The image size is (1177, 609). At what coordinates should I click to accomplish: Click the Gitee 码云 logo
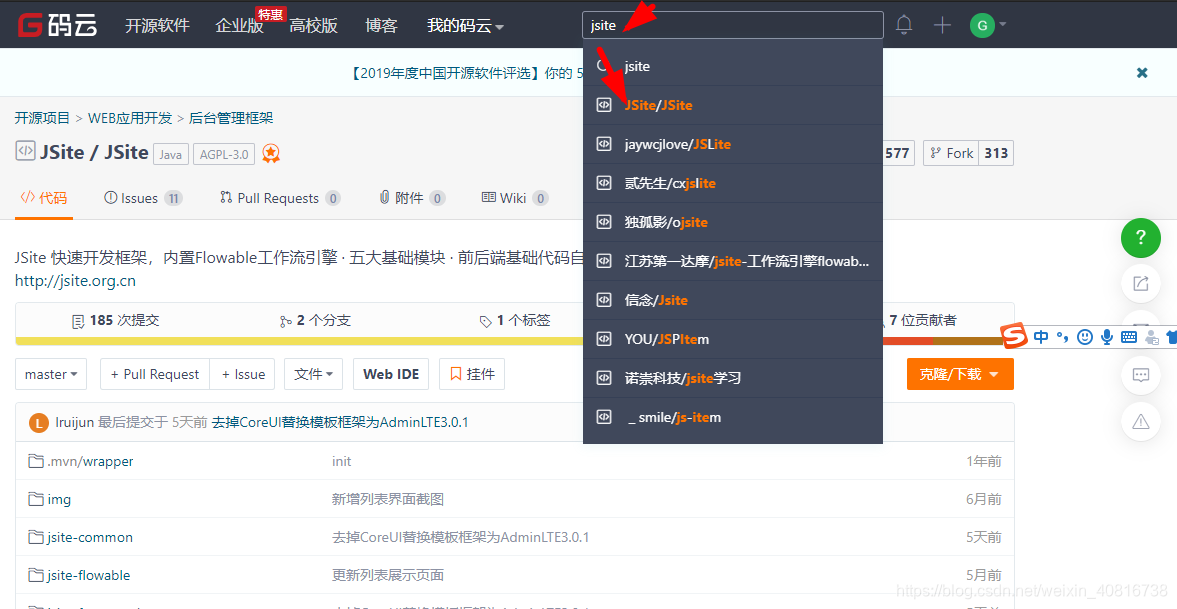pos(58,25)
